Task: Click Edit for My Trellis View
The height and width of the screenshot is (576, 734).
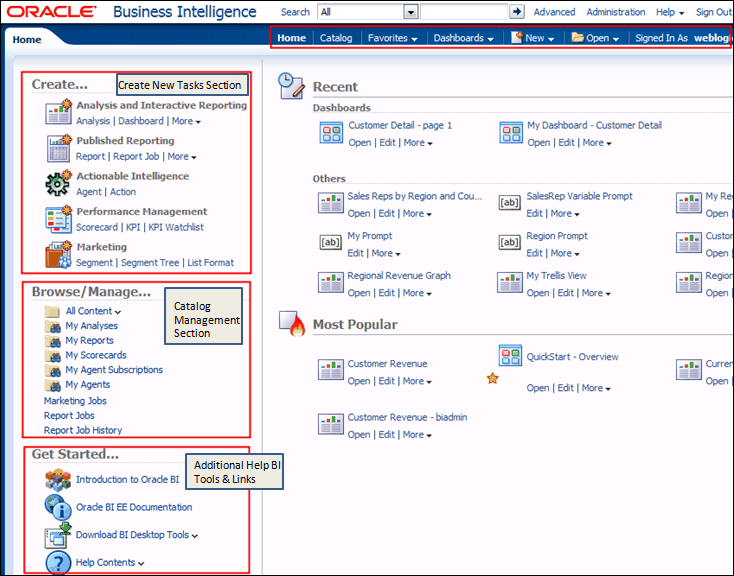Action: (565, 293)
